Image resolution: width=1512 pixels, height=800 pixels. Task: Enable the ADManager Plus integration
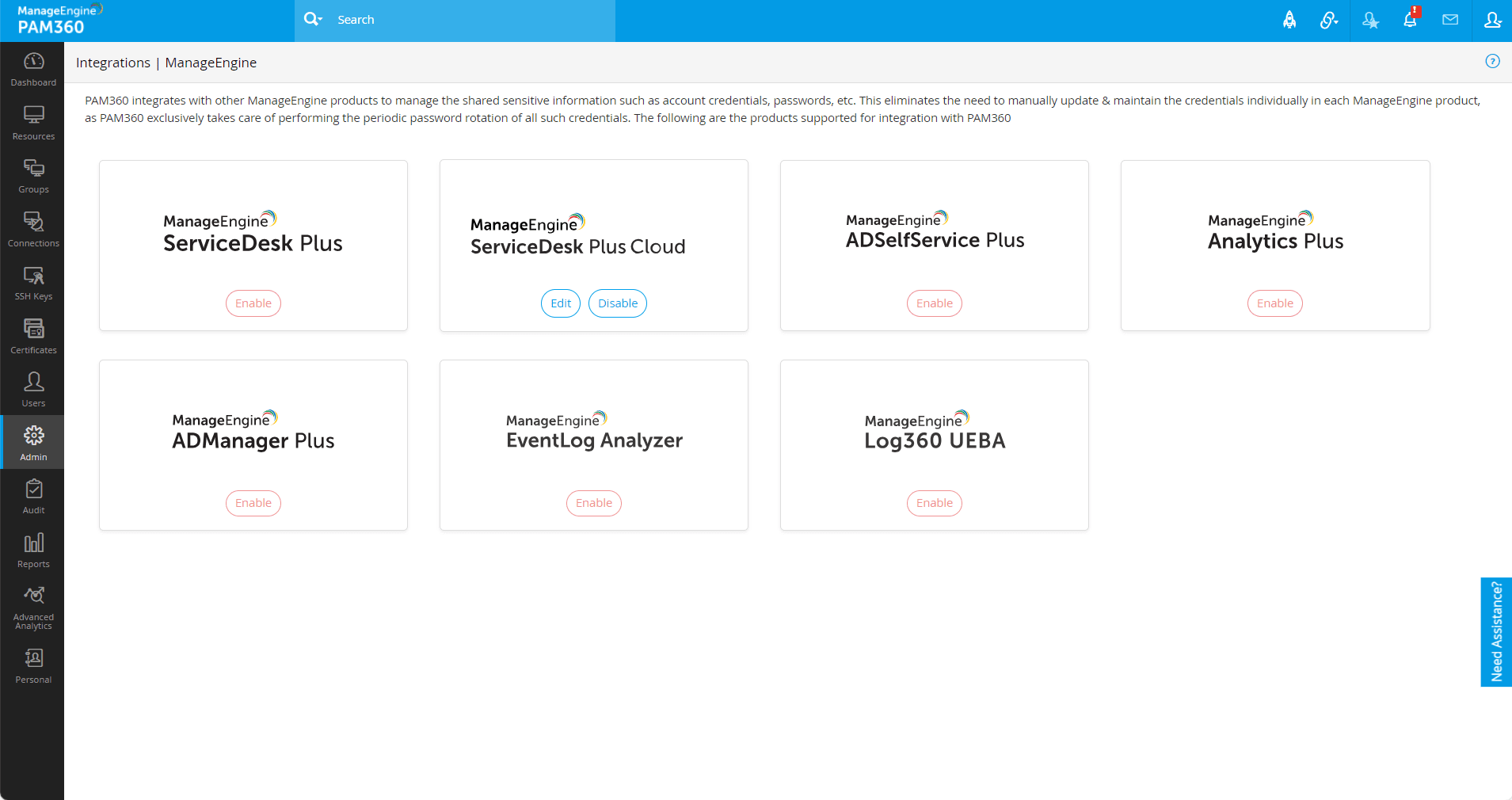pos(253,503)
